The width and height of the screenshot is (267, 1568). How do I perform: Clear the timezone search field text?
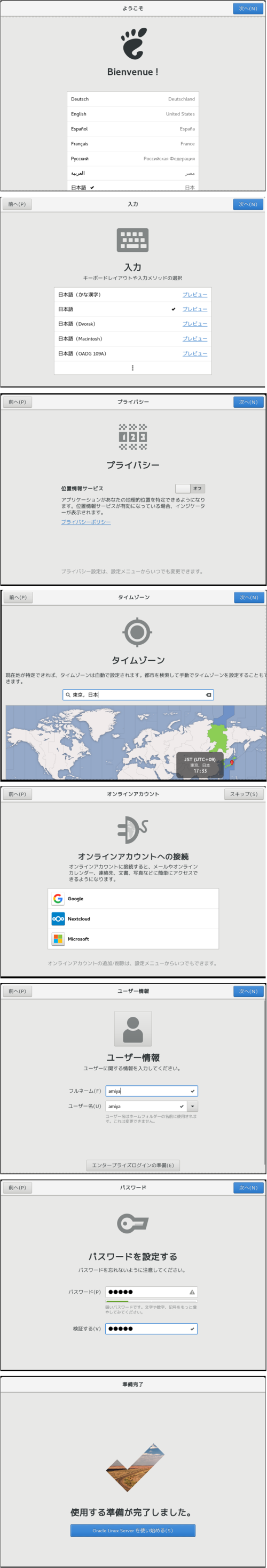(208, 694)
